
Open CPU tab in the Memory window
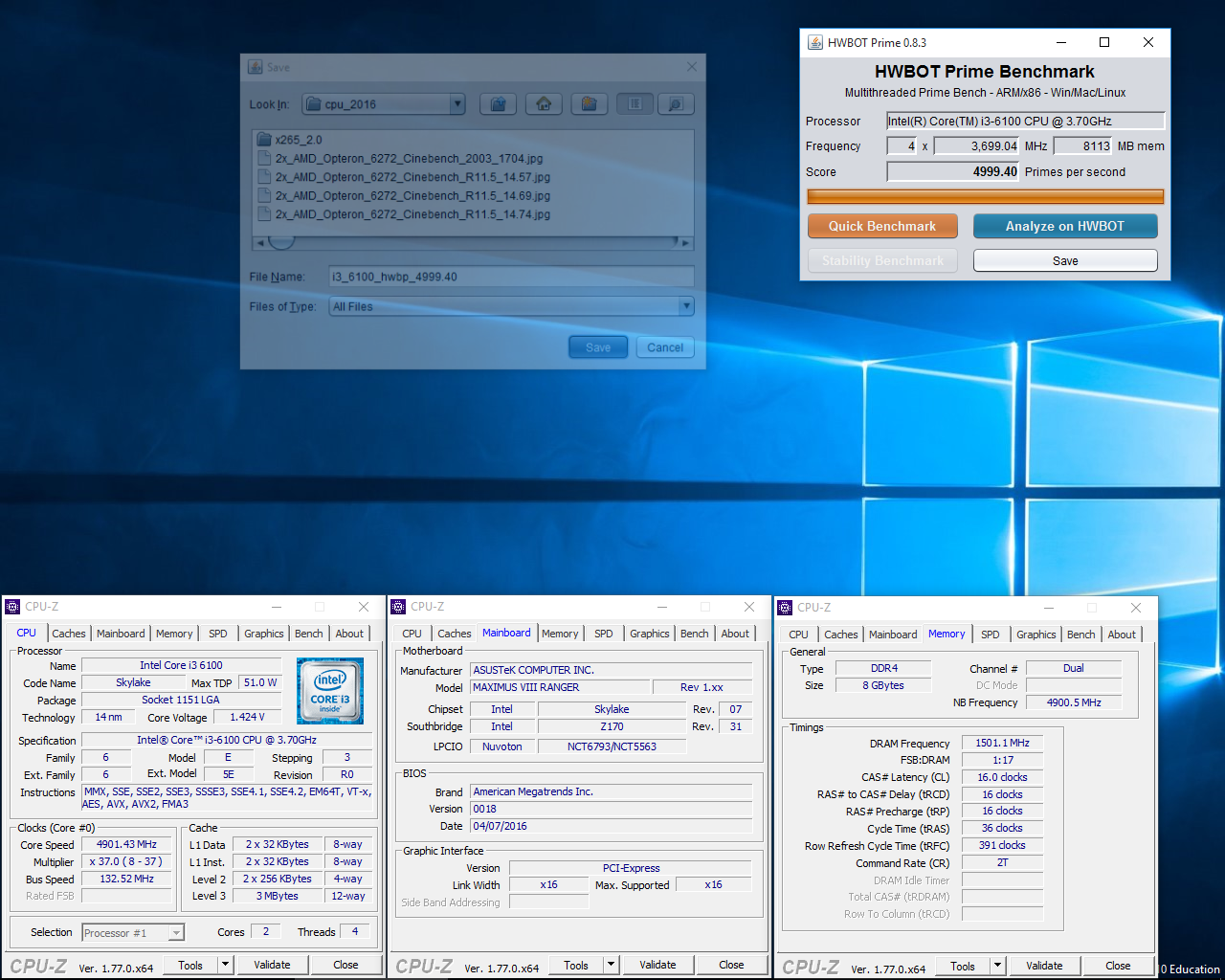(799, 635)
